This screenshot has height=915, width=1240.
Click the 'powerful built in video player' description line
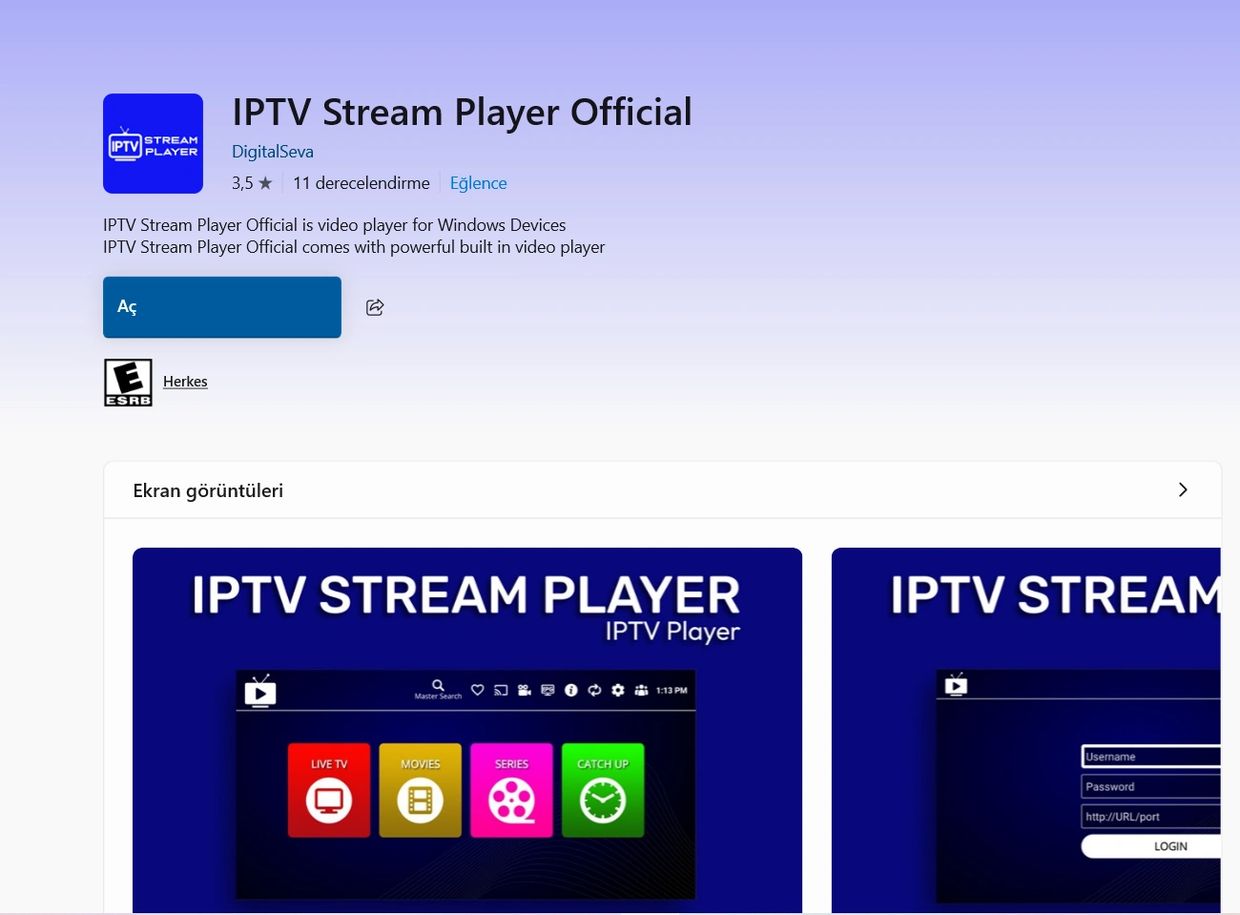[354, 247]
